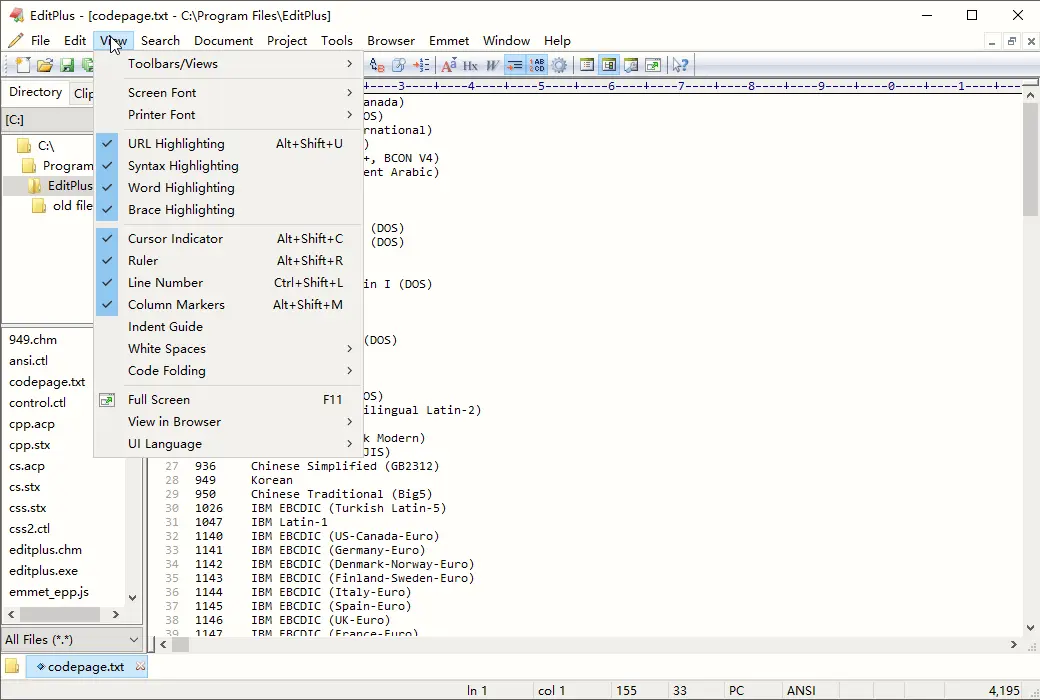Image resolution: width=1040 pixels, height=700 pixels.
Task: Expand the Toolbars/Views submenu
Action: pos(229,64)
